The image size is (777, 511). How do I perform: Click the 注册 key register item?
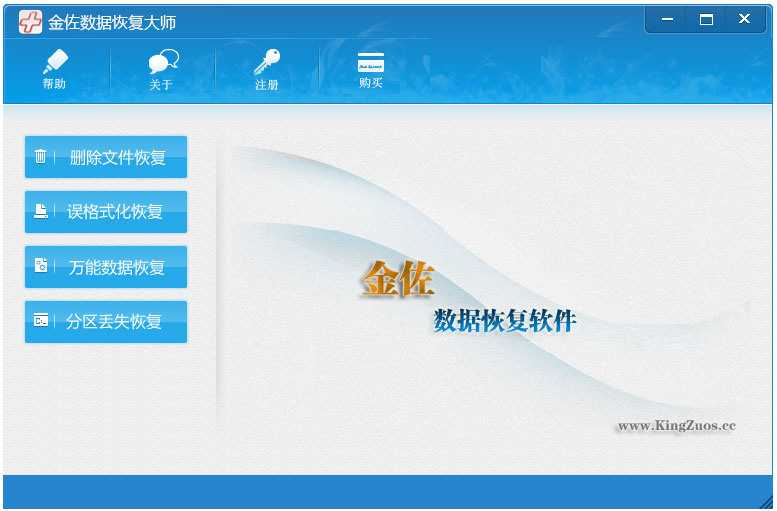coord(267,69)
